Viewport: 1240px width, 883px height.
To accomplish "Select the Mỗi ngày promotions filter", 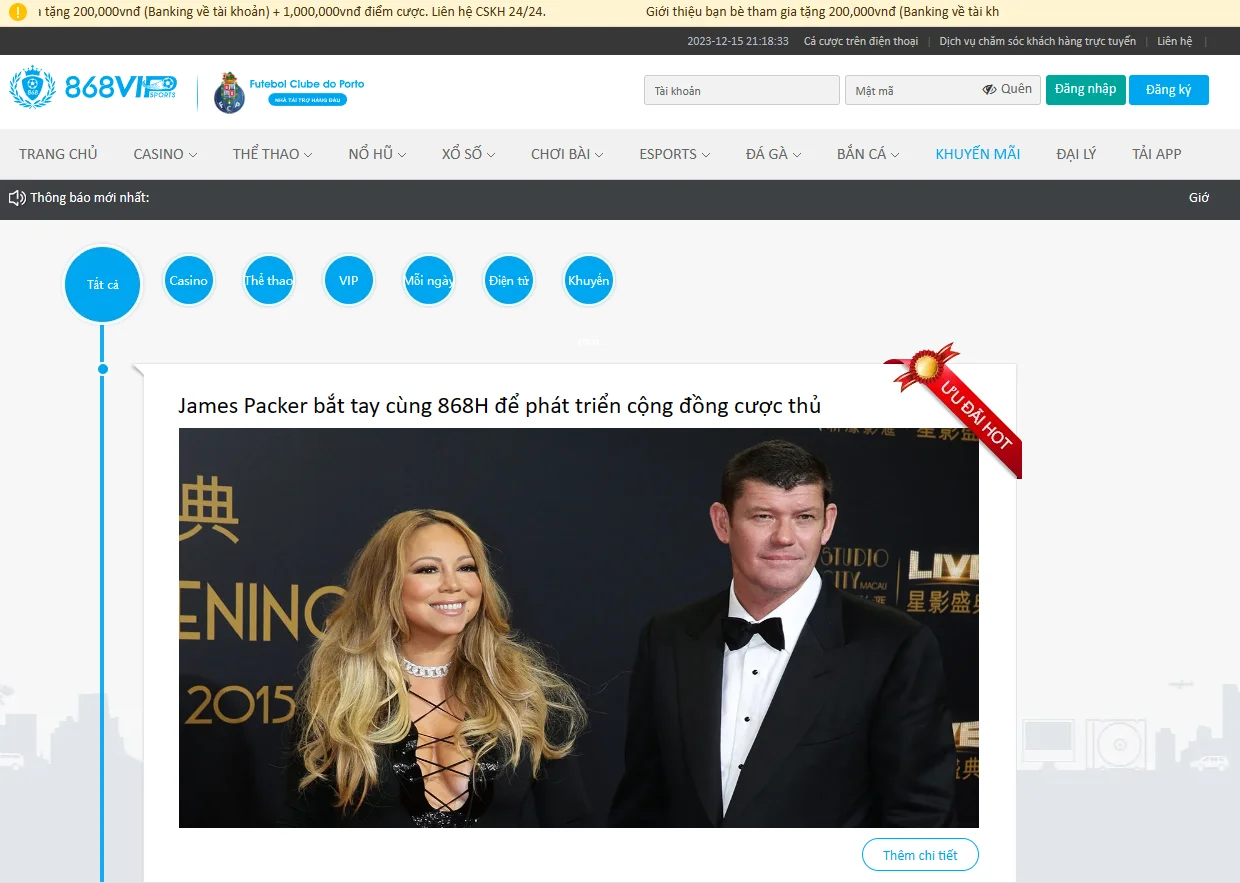I will pyautogui.click(x=428, y=281).
